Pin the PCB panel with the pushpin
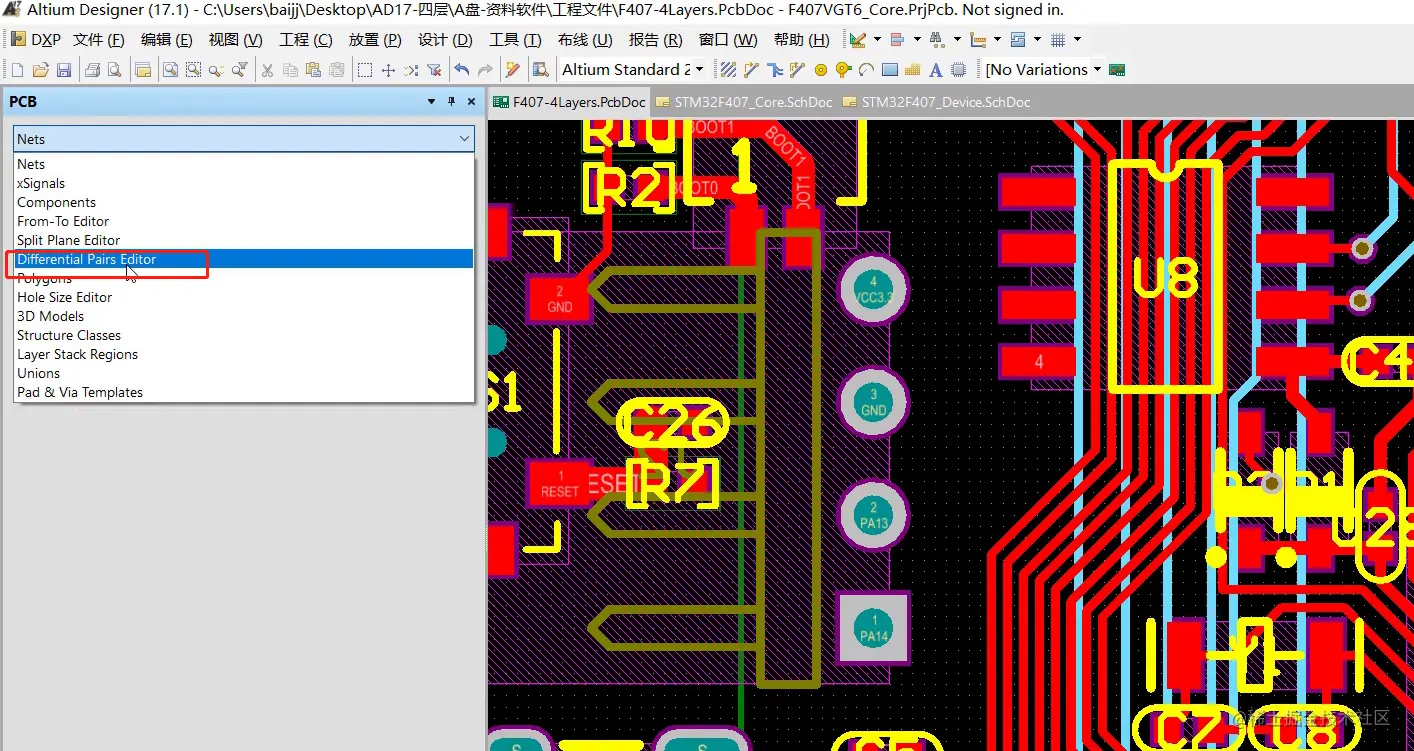 pyautogui.click(x=452, y=102)
